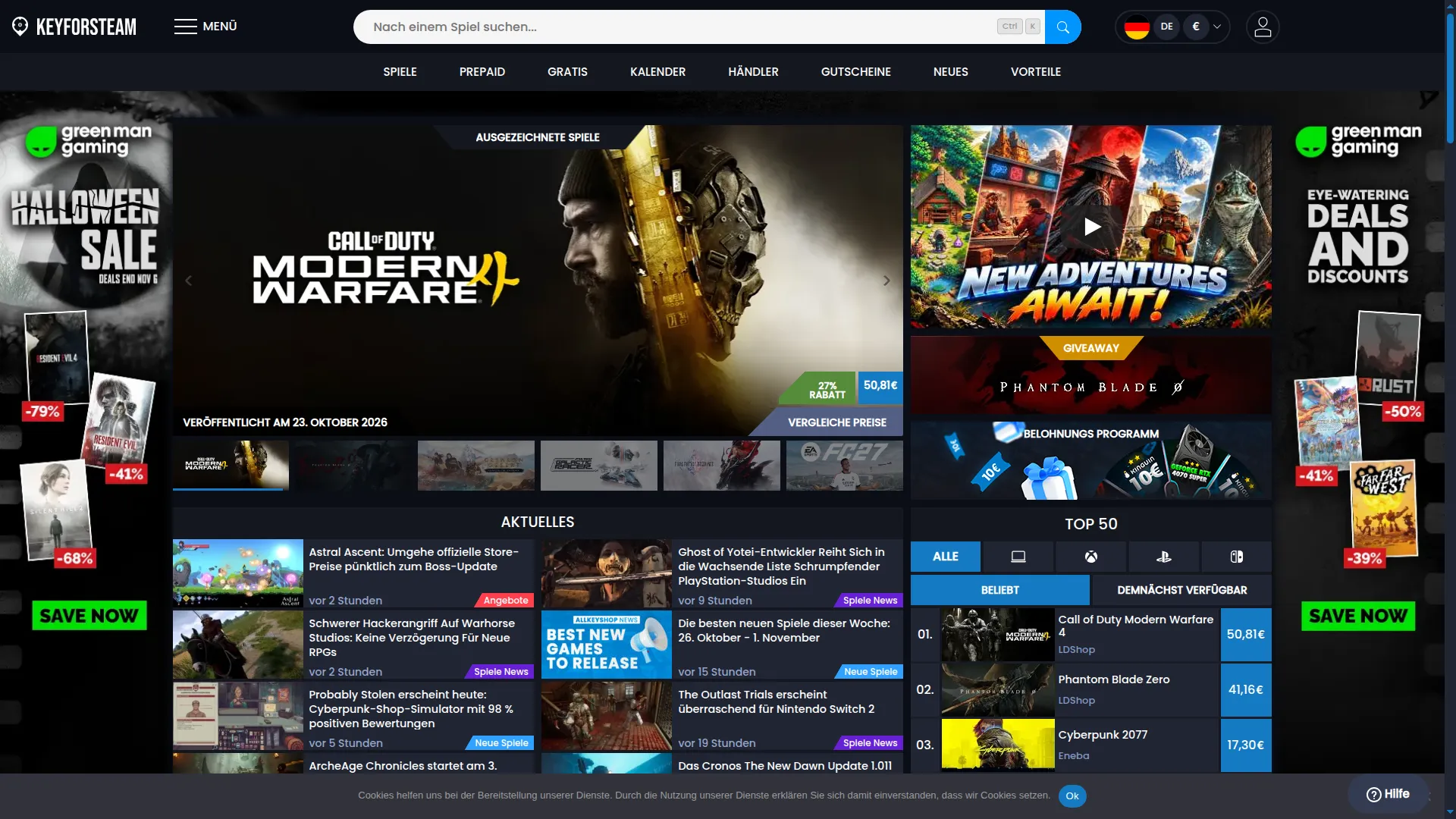Select the Euro currency symbol
The height and width of the screenshot is (819, 1456).
(1196, 27)
